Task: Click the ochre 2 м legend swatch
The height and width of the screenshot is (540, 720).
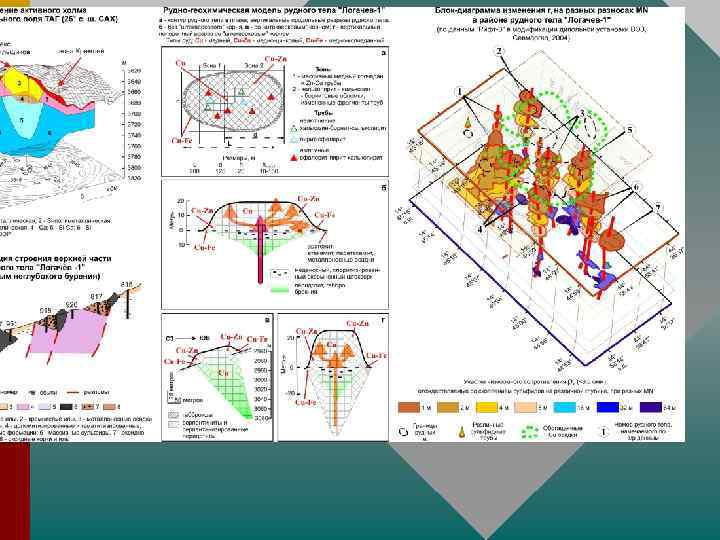Action: click(x=448, y=407)
